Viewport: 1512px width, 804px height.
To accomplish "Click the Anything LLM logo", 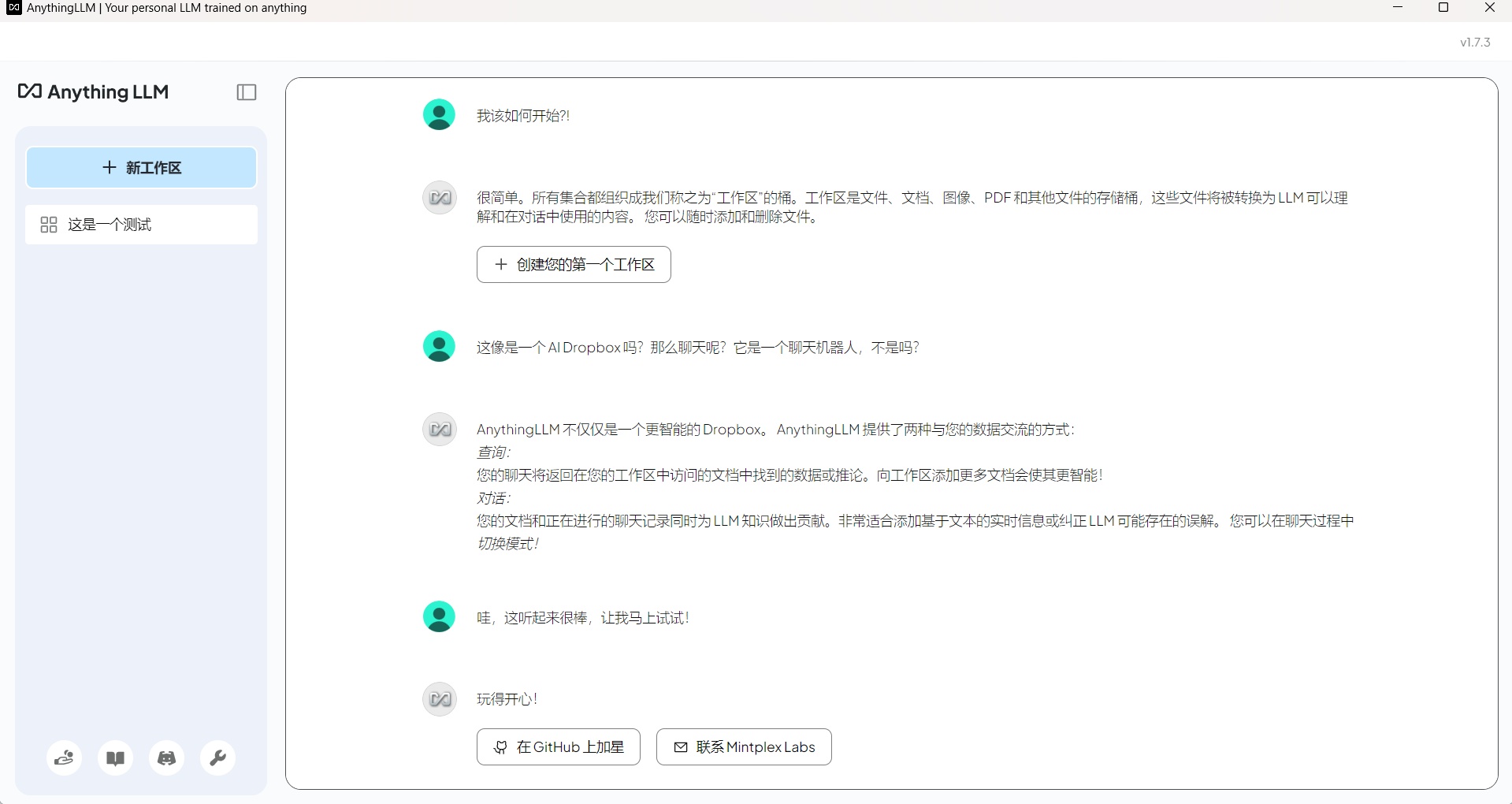I will pos(93,92).
